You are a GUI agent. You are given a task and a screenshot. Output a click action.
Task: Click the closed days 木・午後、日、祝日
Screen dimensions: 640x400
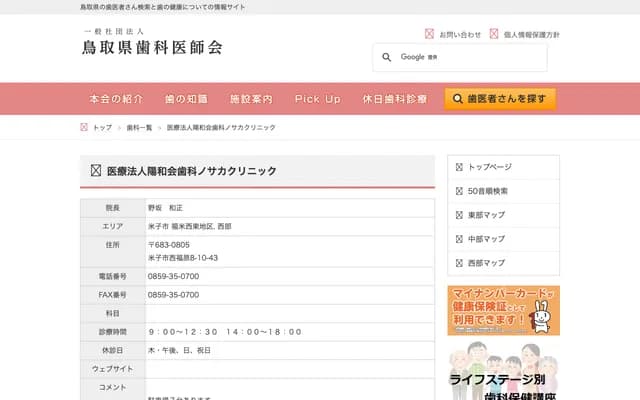pos(179,350)
